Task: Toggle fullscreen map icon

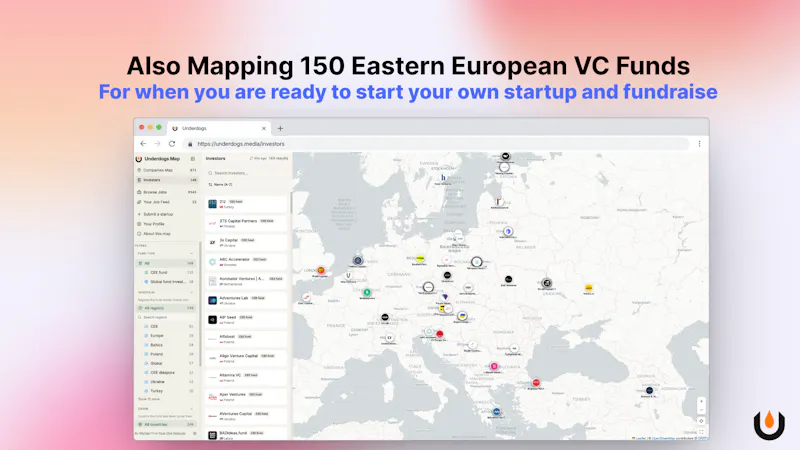Action: tap(702, 432)
